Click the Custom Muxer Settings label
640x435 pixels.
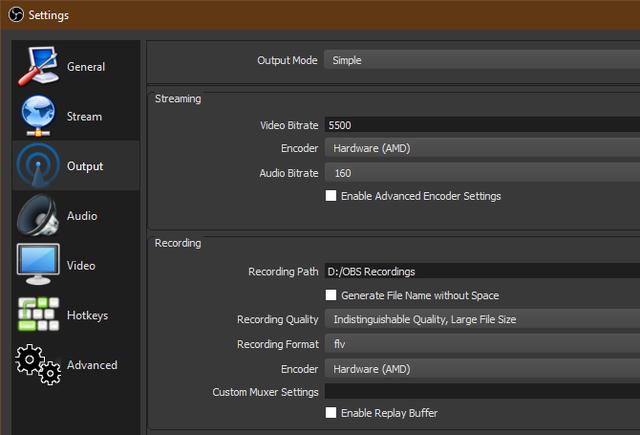coord(265,392)
